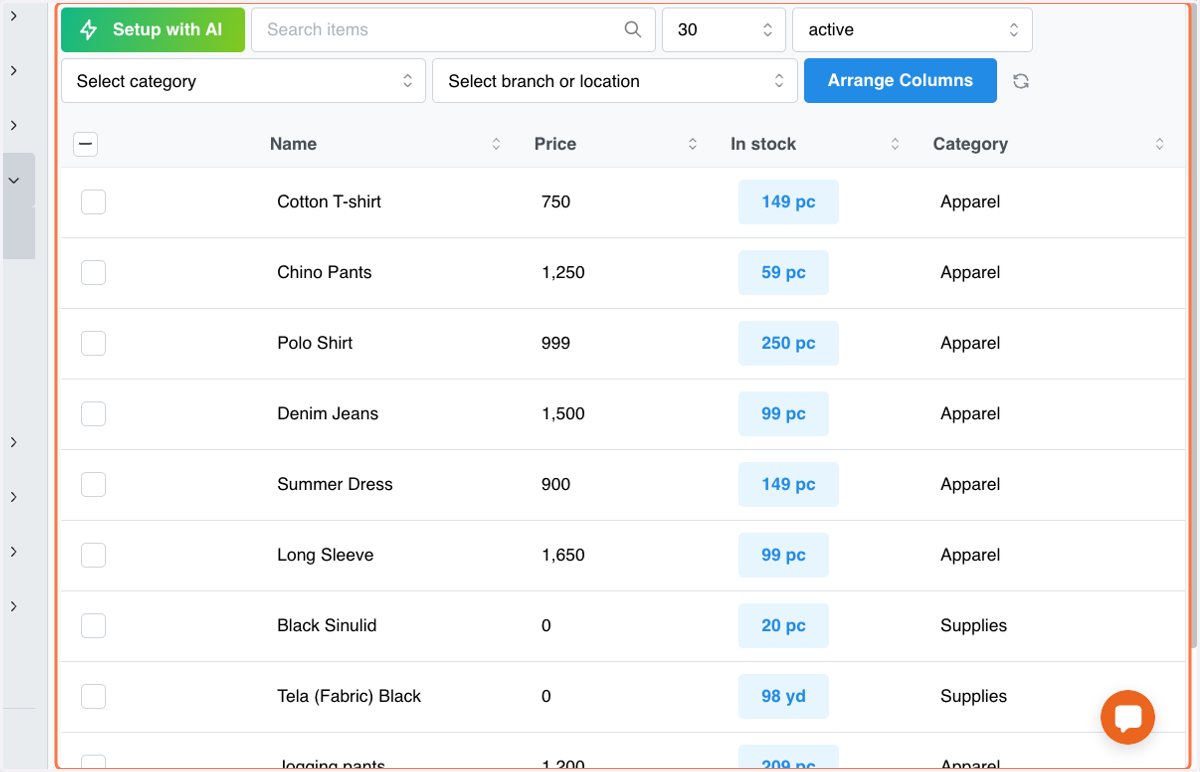Click the 250 pc stock badge
Image resolution: width=1200 pixels, height=772 pixels.
[x=788, y=343]
